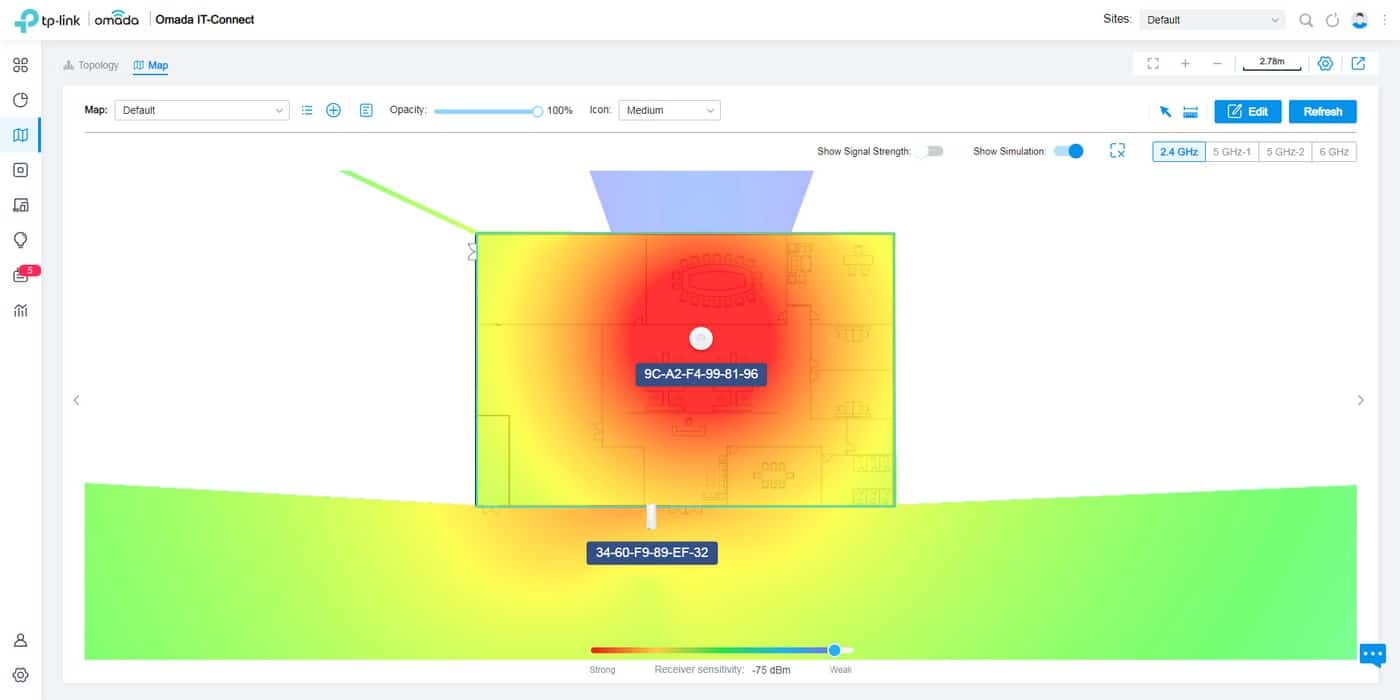The width and height of the screenshot is (1400, 700).
Task: Select the Statistics pie-chart sidebar icon
Action: click(20, 99)
